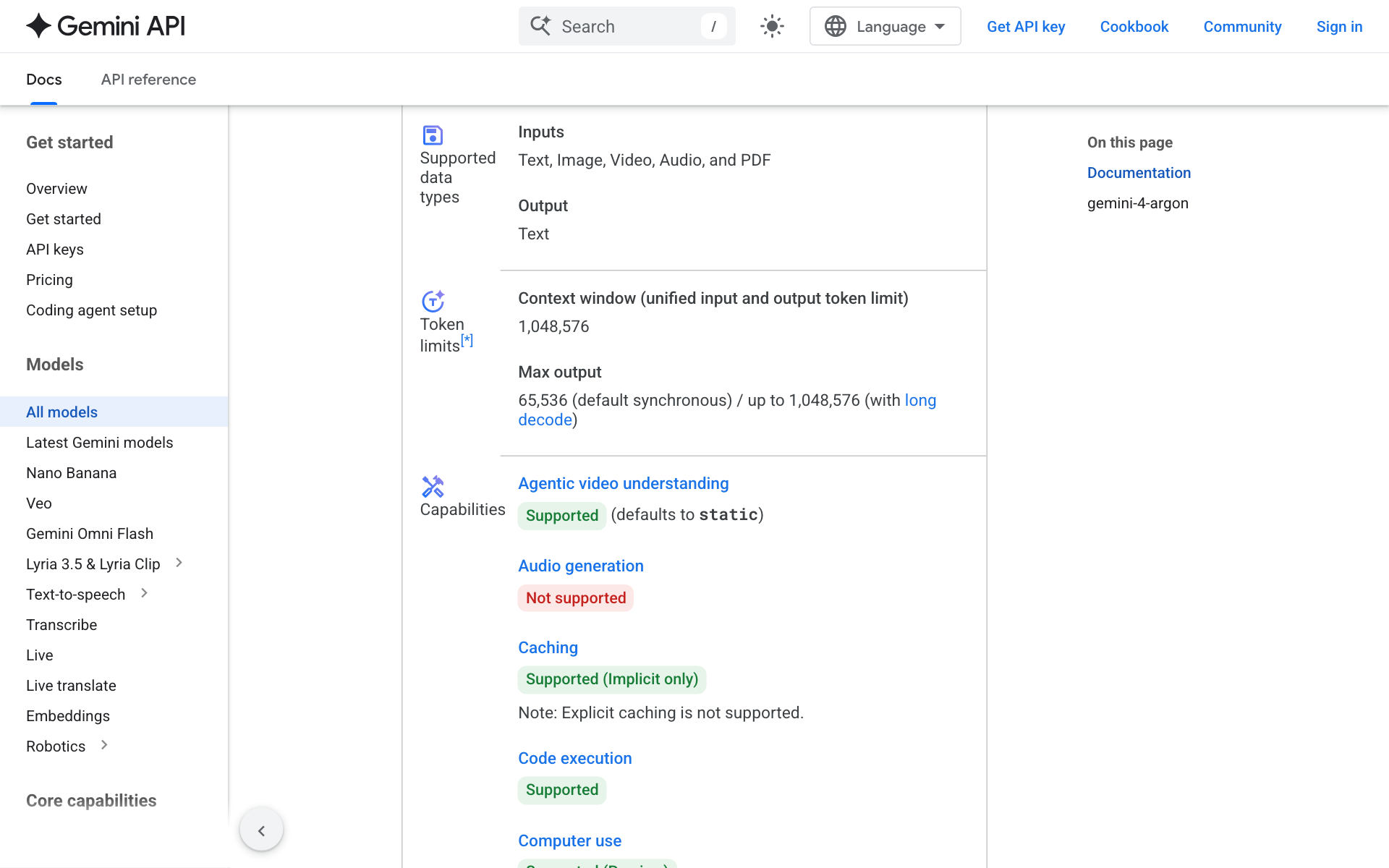The width and height of the screenshot is (1389, 868).
Task: Open the Language dropdown
Action: (x=885, y=26)
